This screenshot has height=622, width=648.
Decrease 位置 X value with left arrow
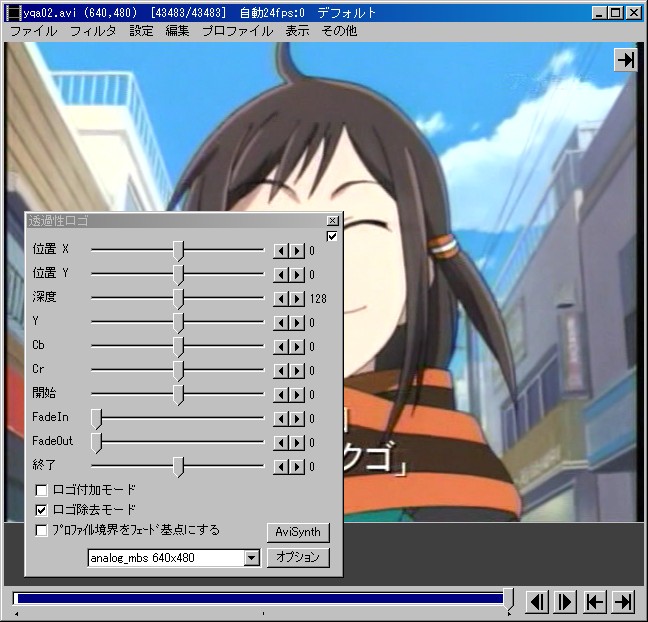pyautogui.click(x=281, y=250)
